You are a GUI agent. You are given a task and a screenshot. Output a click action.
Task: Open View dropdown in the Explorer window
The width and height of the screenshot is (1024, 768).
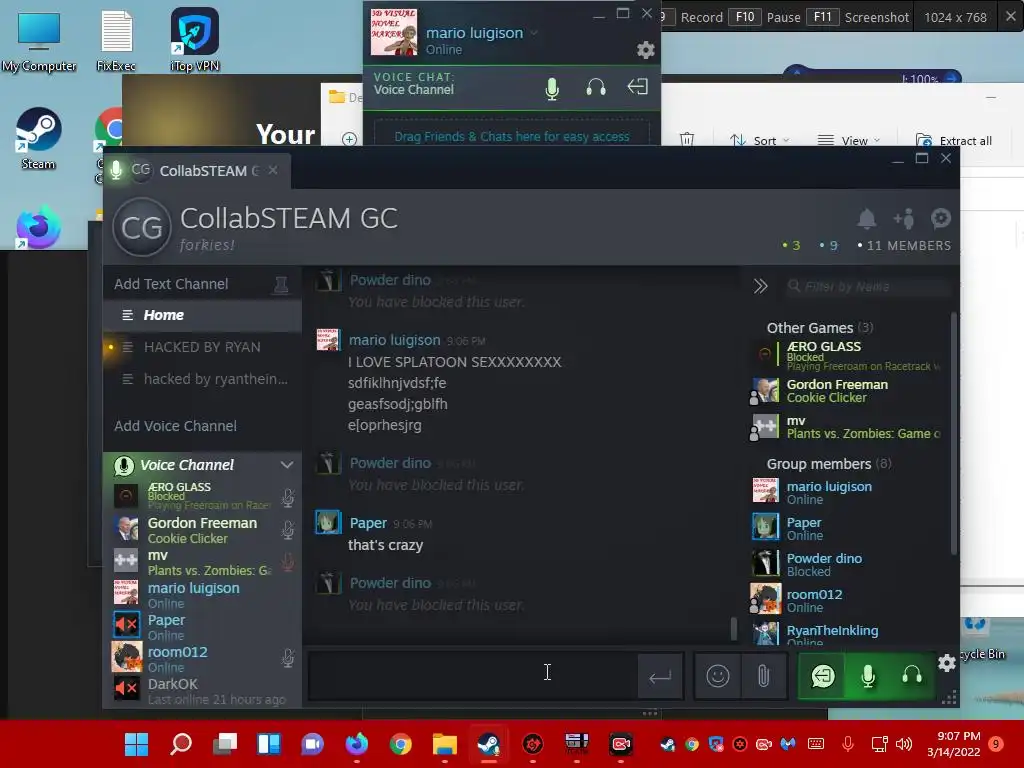click(x=848, y=140)
